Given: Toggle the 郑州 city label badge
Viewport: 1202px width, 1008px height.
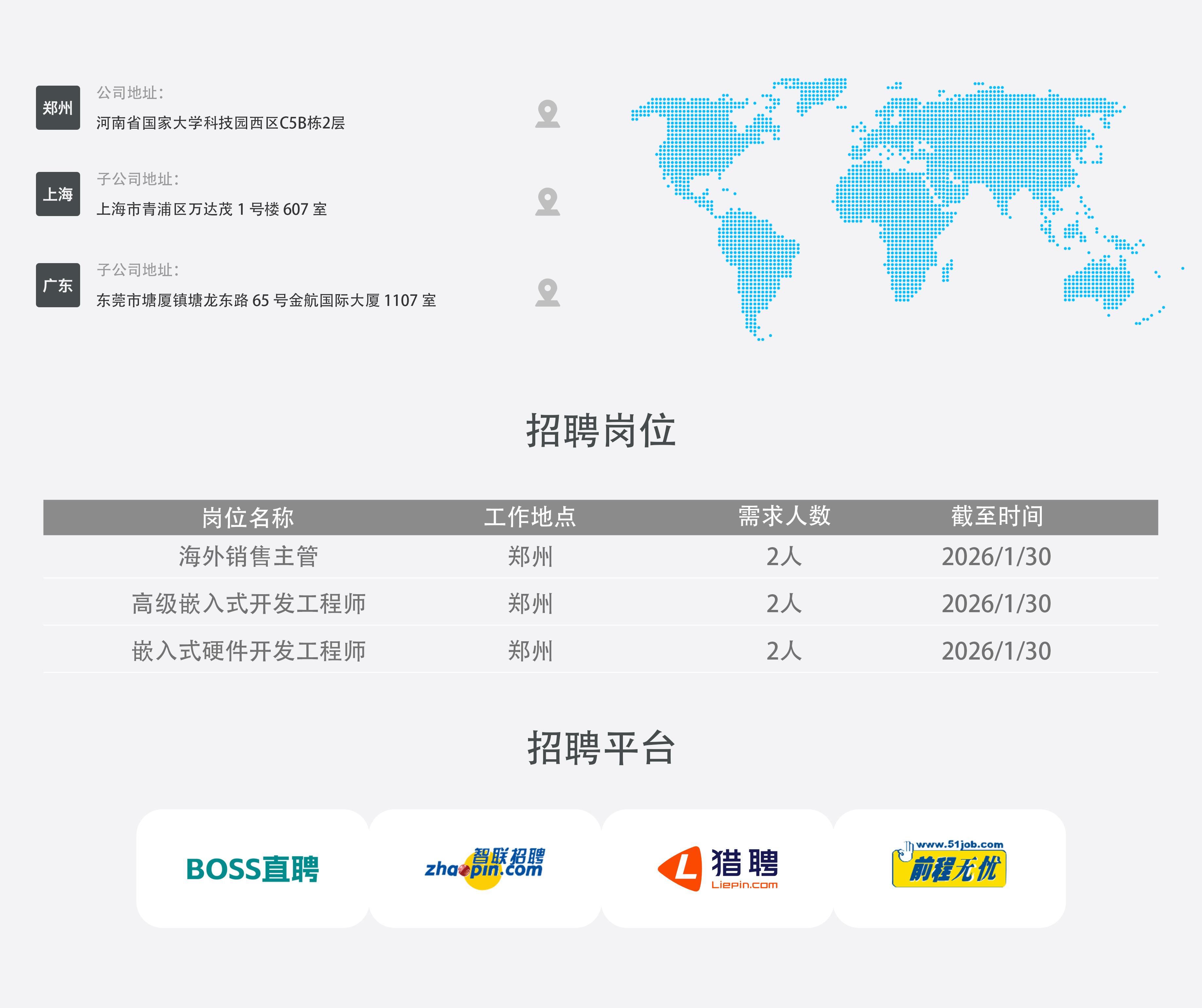Looking at the screenshot, I should [58, 107].
